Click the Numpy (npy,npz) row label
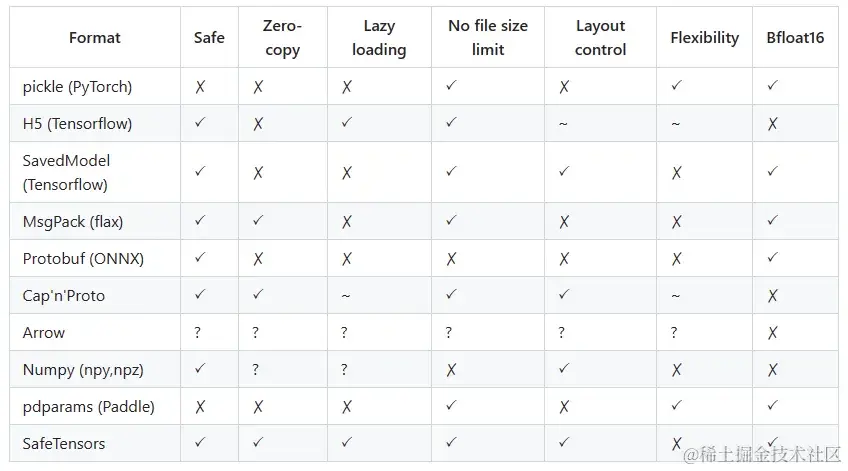This screenshot has height=471, width=848. click(x=83, y=370)
